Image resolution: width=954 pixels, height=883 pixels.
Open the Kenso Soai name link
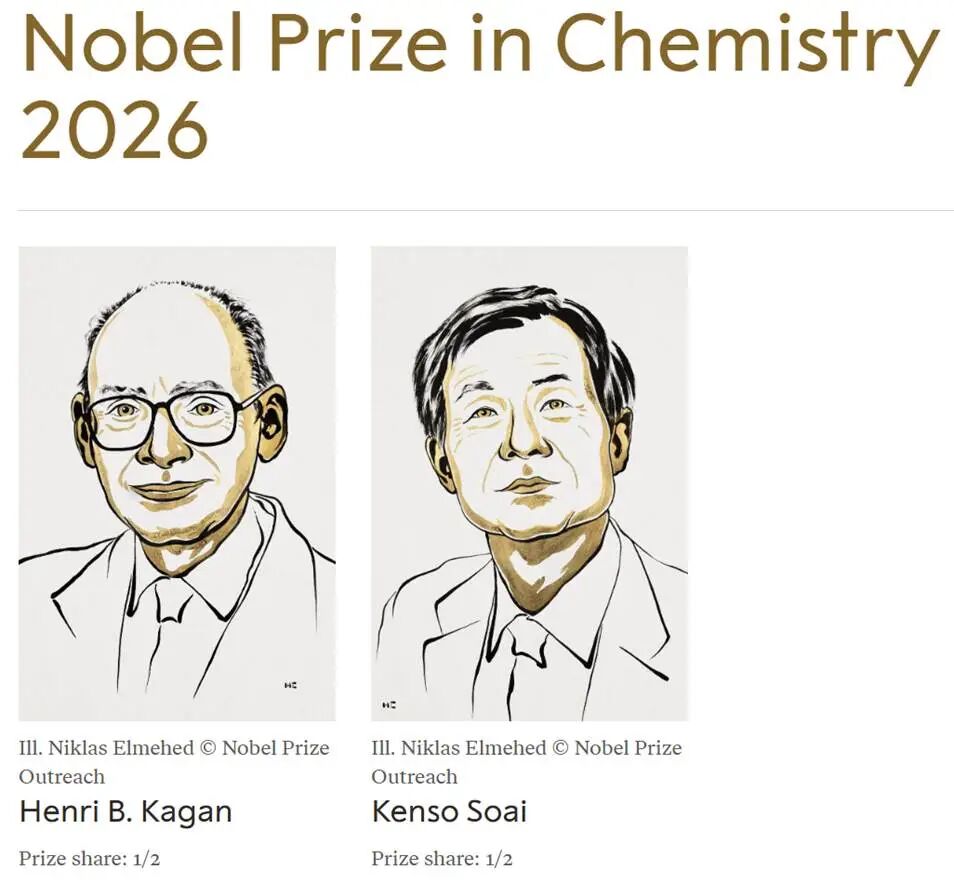point(449,811)
